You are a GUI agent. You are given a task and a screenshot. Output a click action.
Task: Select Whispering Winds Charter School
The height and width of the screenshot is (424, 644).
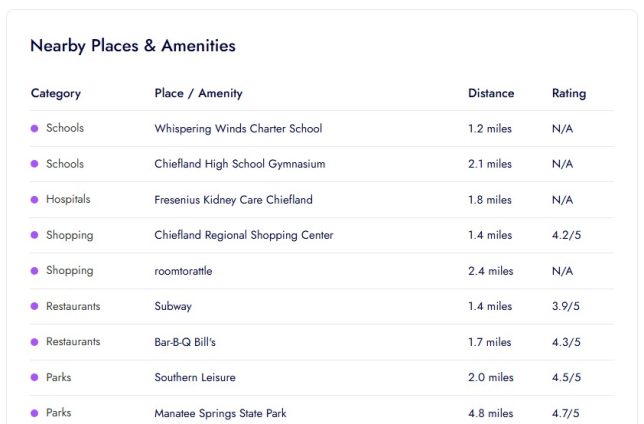pyautogui.click(x=238, y=129)
